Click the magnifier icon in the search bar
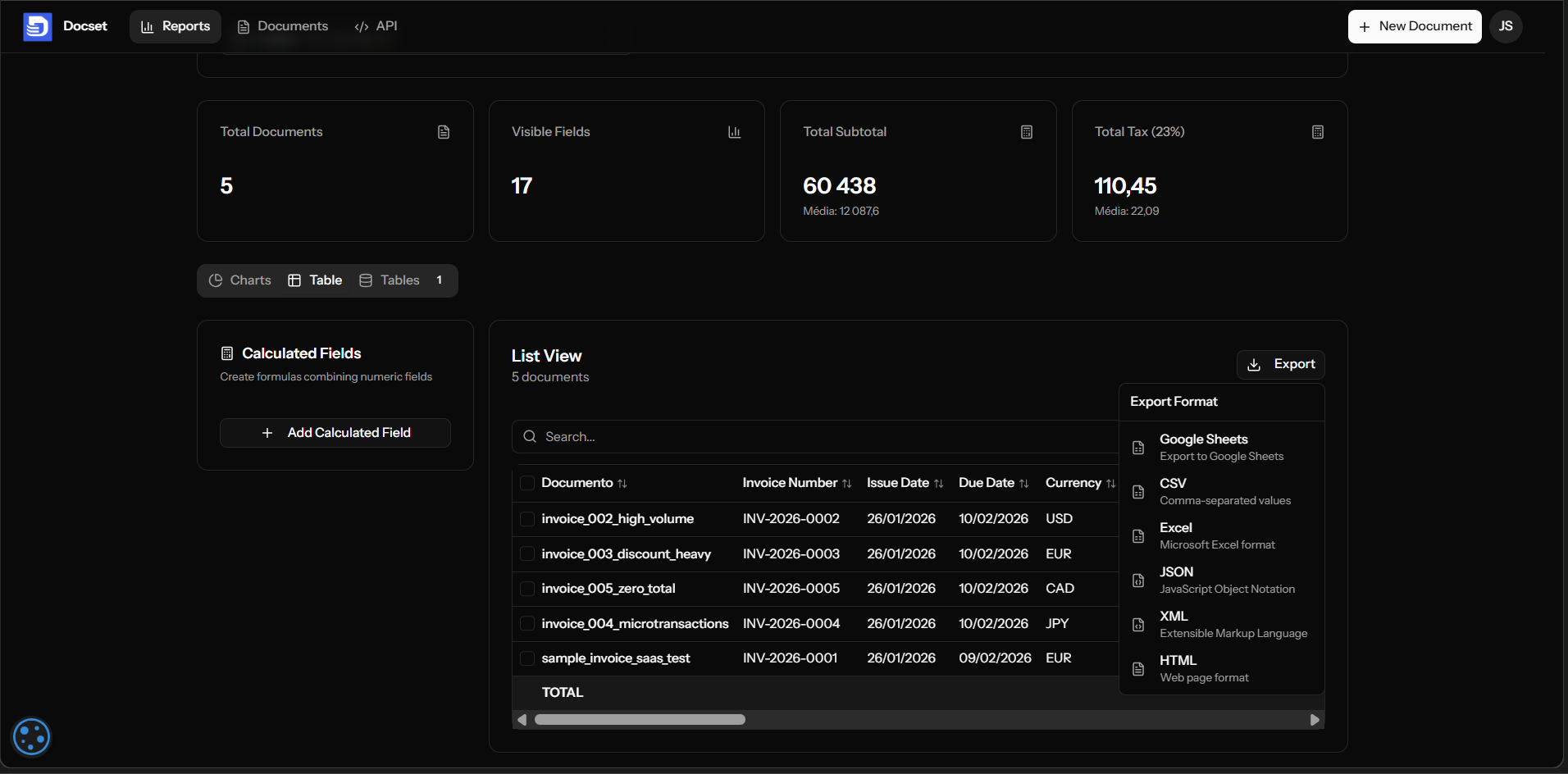This screenshot has height=774, width=1568. [530, 437]
